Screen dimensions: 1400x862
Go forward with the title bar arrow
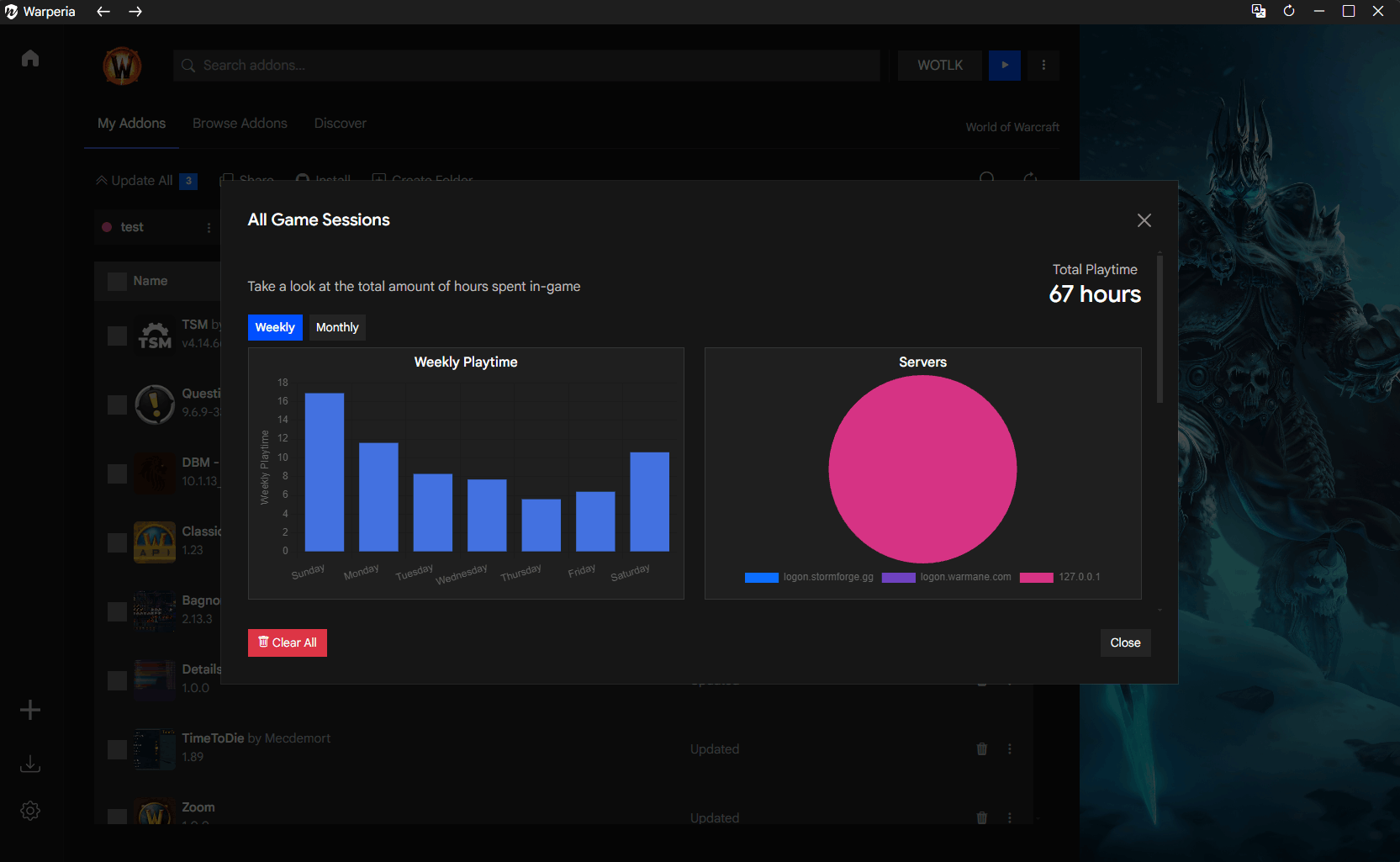click(x=135, y=12)
